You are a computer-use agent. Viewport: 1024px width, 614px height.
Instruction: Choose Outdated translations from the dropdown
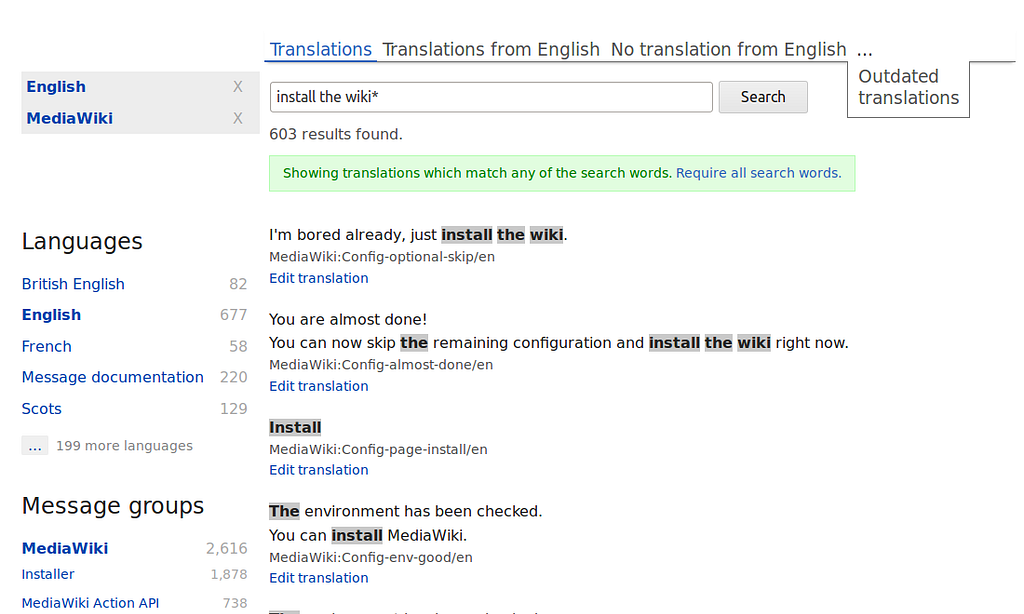pyautogui.click(x=908, y=87)
